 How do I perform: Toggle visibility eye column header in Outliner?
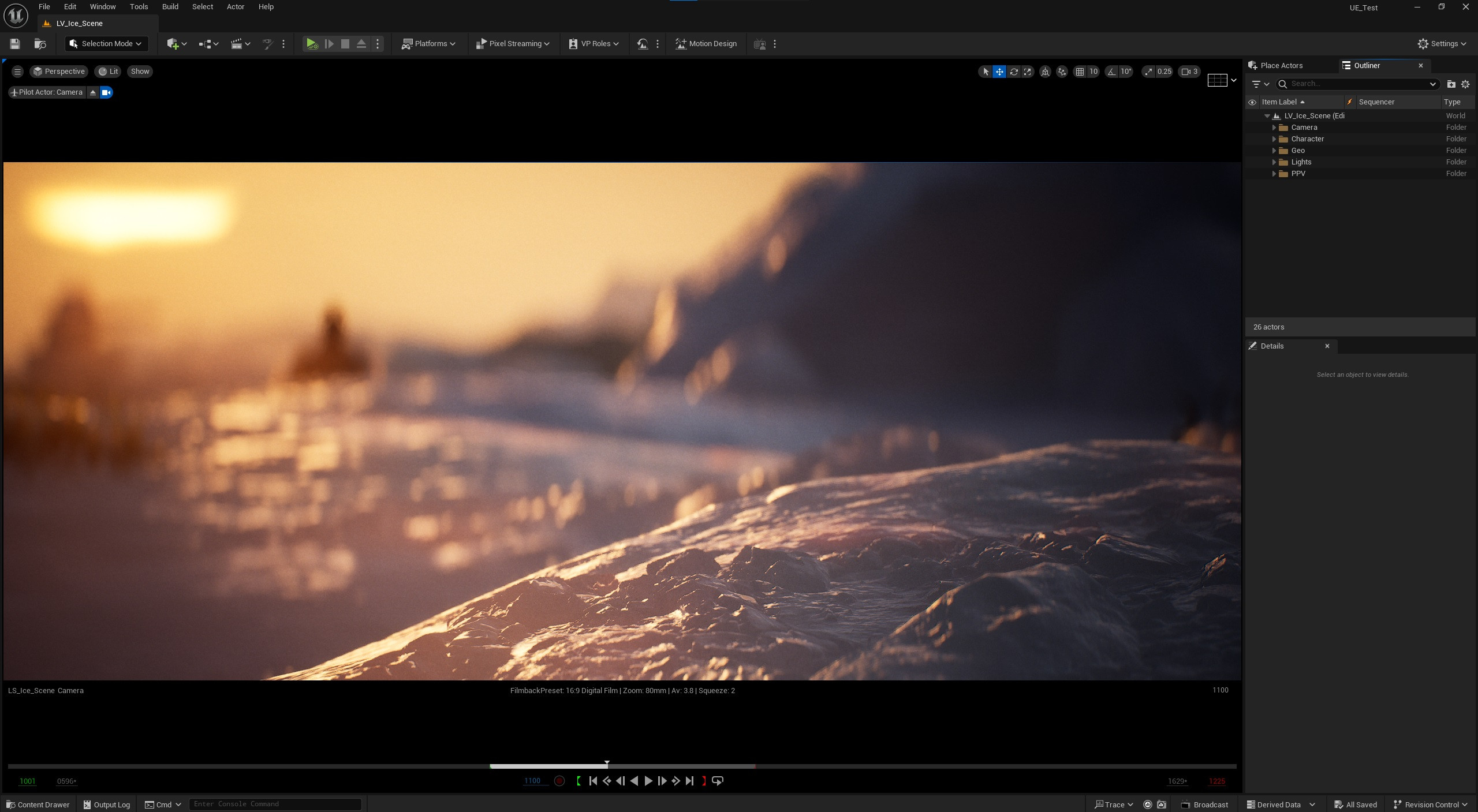coord(1252,102)
